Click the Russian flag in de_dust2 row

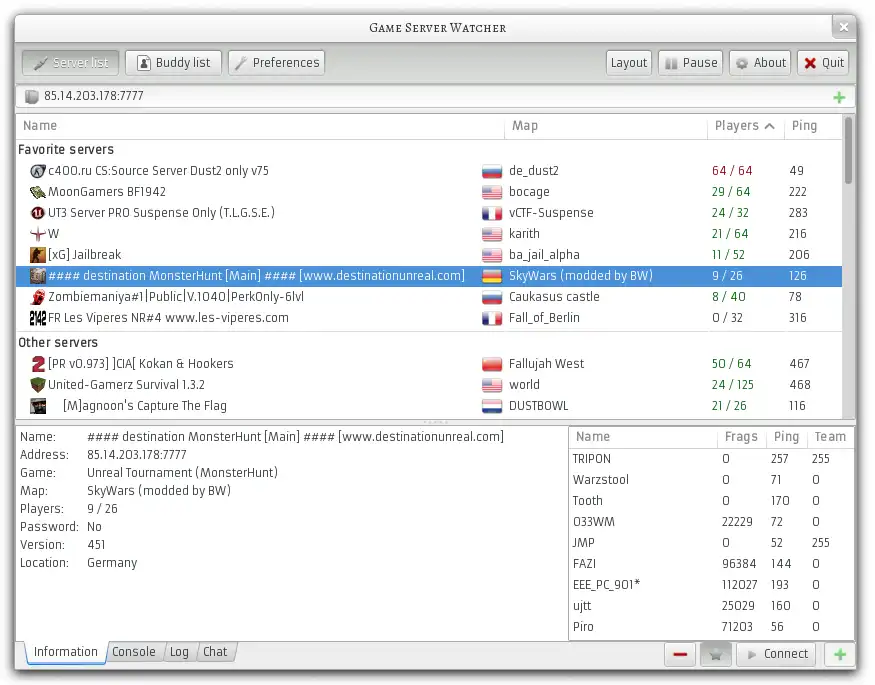point(492,171)
